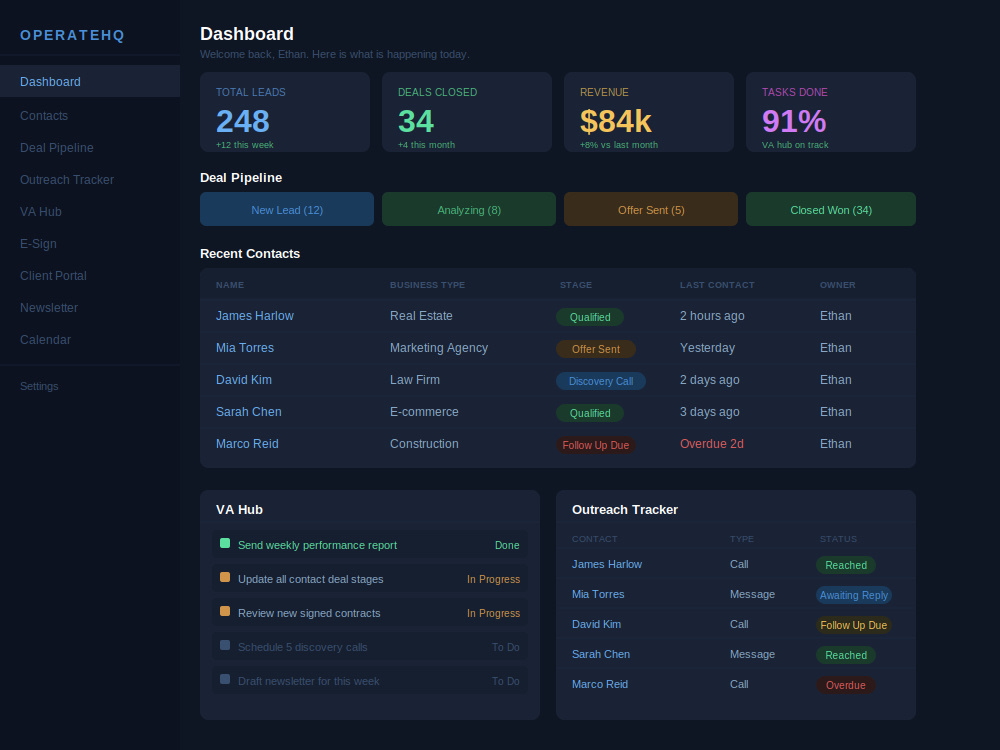The width and height of the screenshot is (1000, 750).
Task: Click the Marketing Agency business type cell
Action: [x=439, y=348]
